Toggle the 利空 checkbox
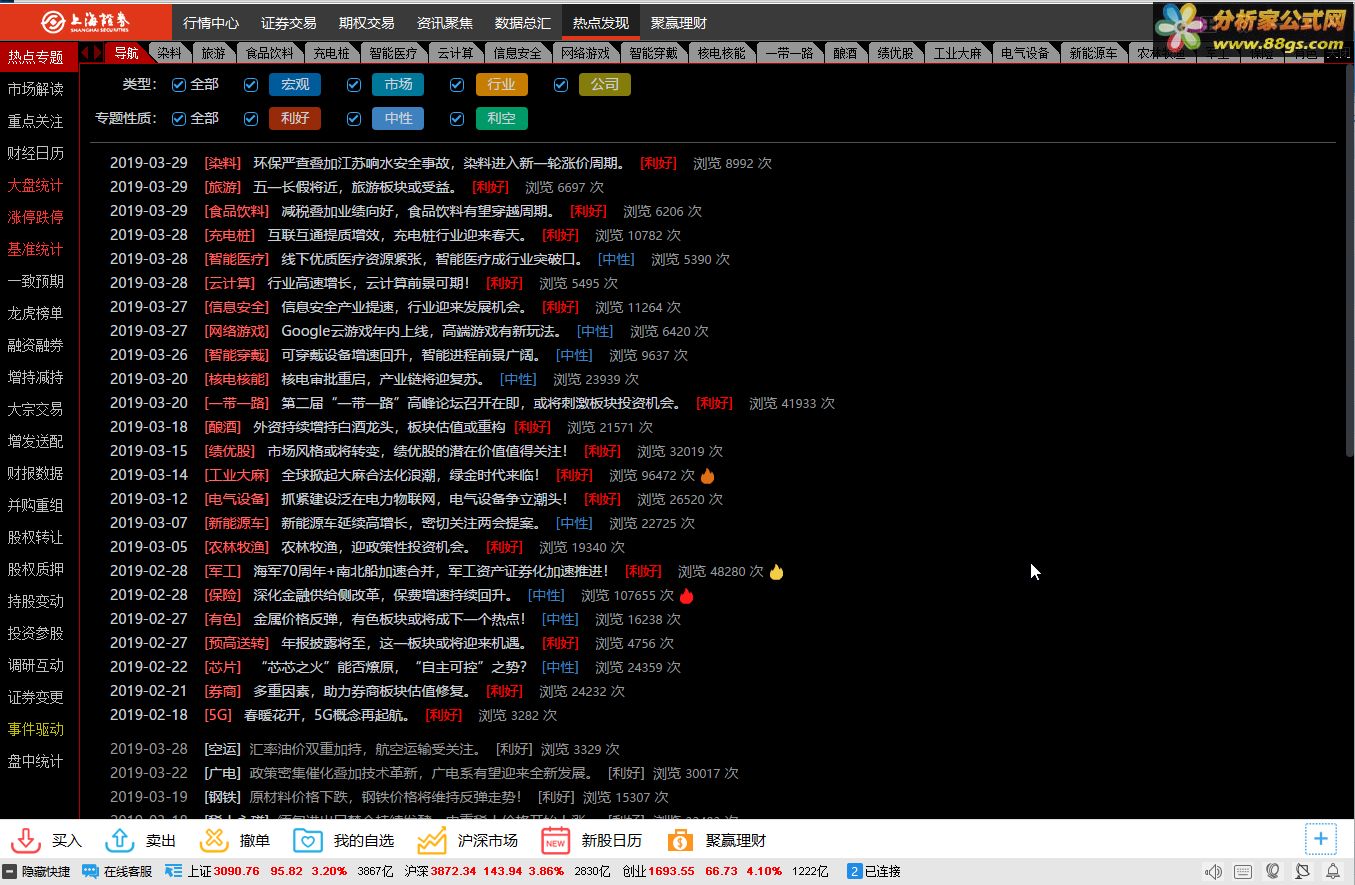This screenshot has height=885, width=1355. pyautogui.click(x=457, y=119)
